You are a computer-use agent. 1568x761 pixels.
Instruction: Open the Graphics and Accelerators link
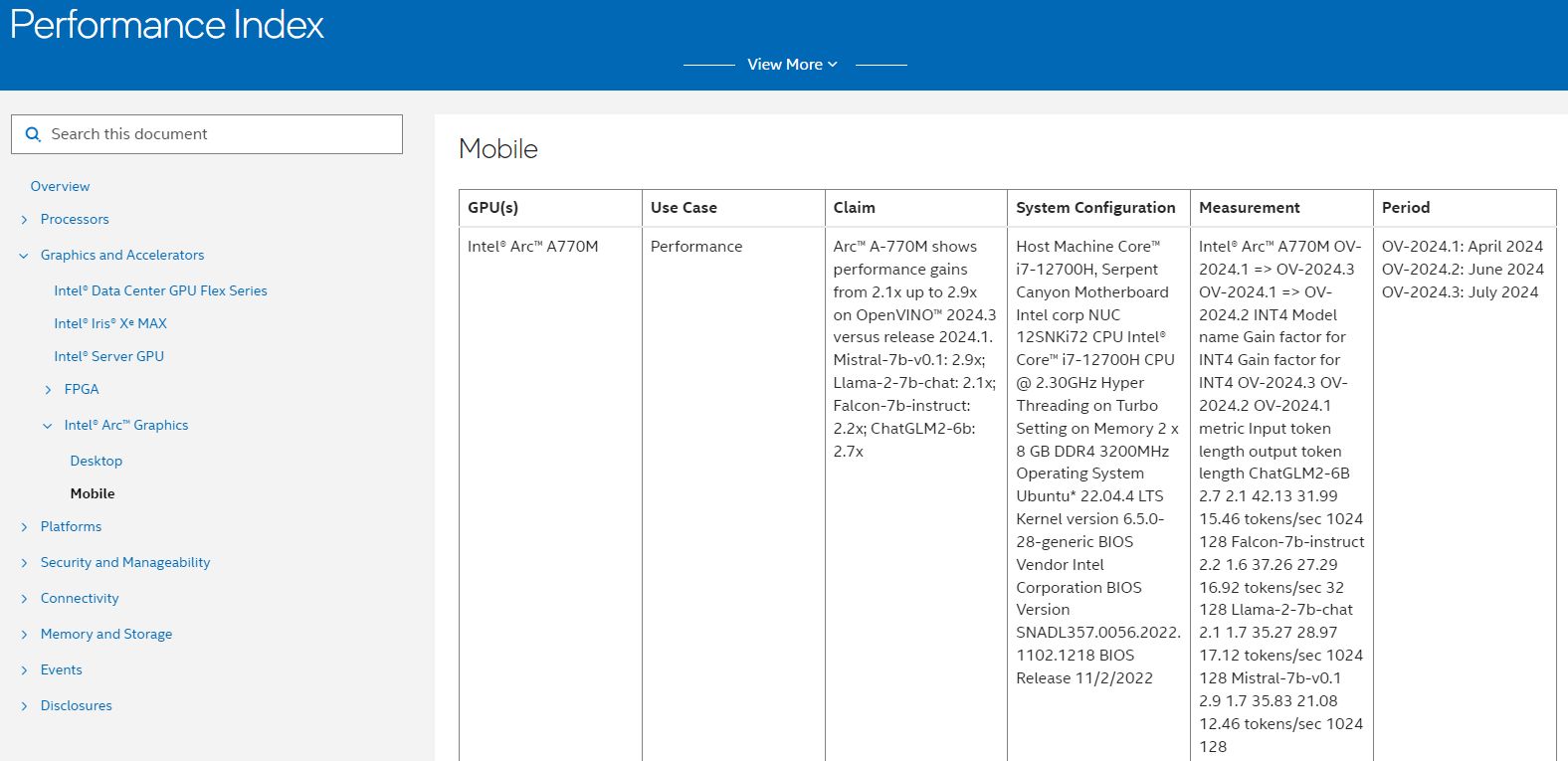[x=122, y=255]
